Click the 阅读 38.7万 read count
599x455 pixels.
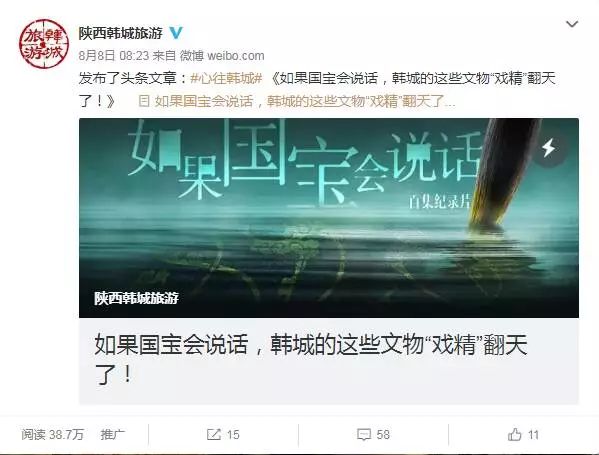52,434
